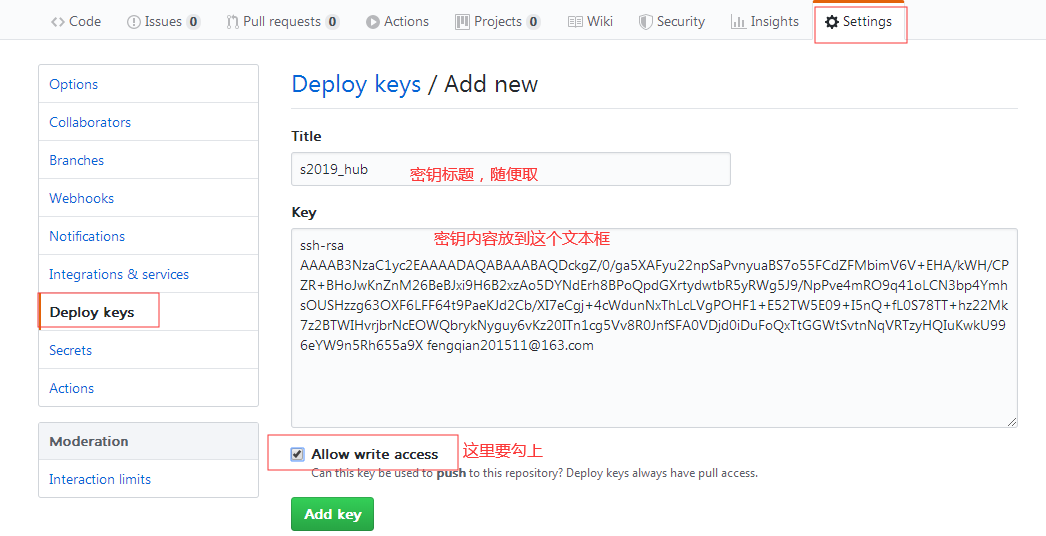This screenshot has width=1046, height=536.
Task: Select the Settings tab
Action: click(859, 21)
